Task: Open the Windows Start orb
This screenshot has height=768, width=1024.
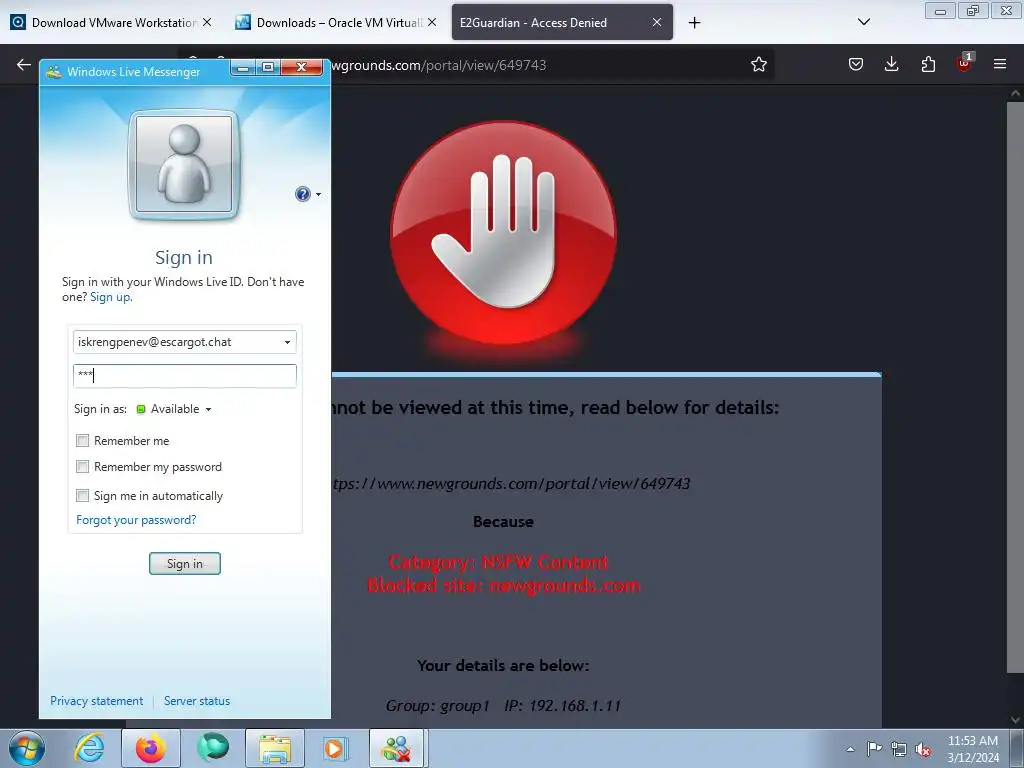Action: (27, 748)
